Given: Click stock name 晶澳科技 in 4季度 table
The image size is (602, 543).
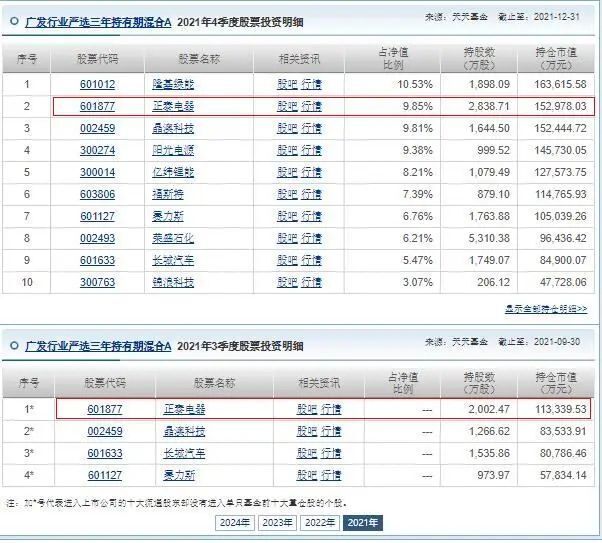Looking at the screenshot, I should tap(173, 128).
